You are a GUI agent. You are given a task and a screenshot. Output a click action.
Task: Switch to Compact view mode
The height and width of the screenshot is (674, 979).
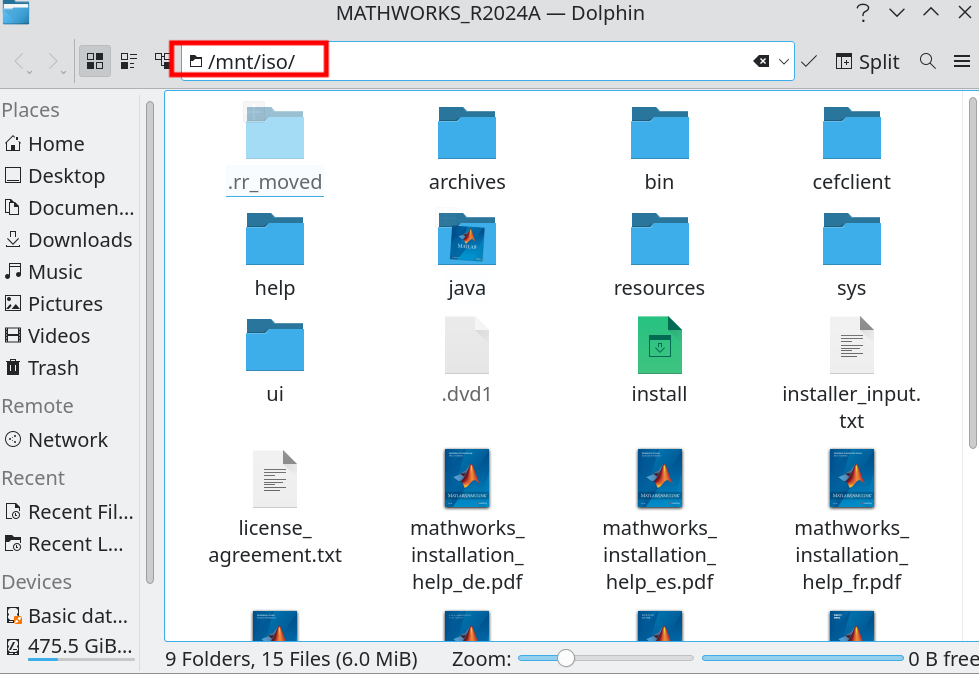(129, 61)
